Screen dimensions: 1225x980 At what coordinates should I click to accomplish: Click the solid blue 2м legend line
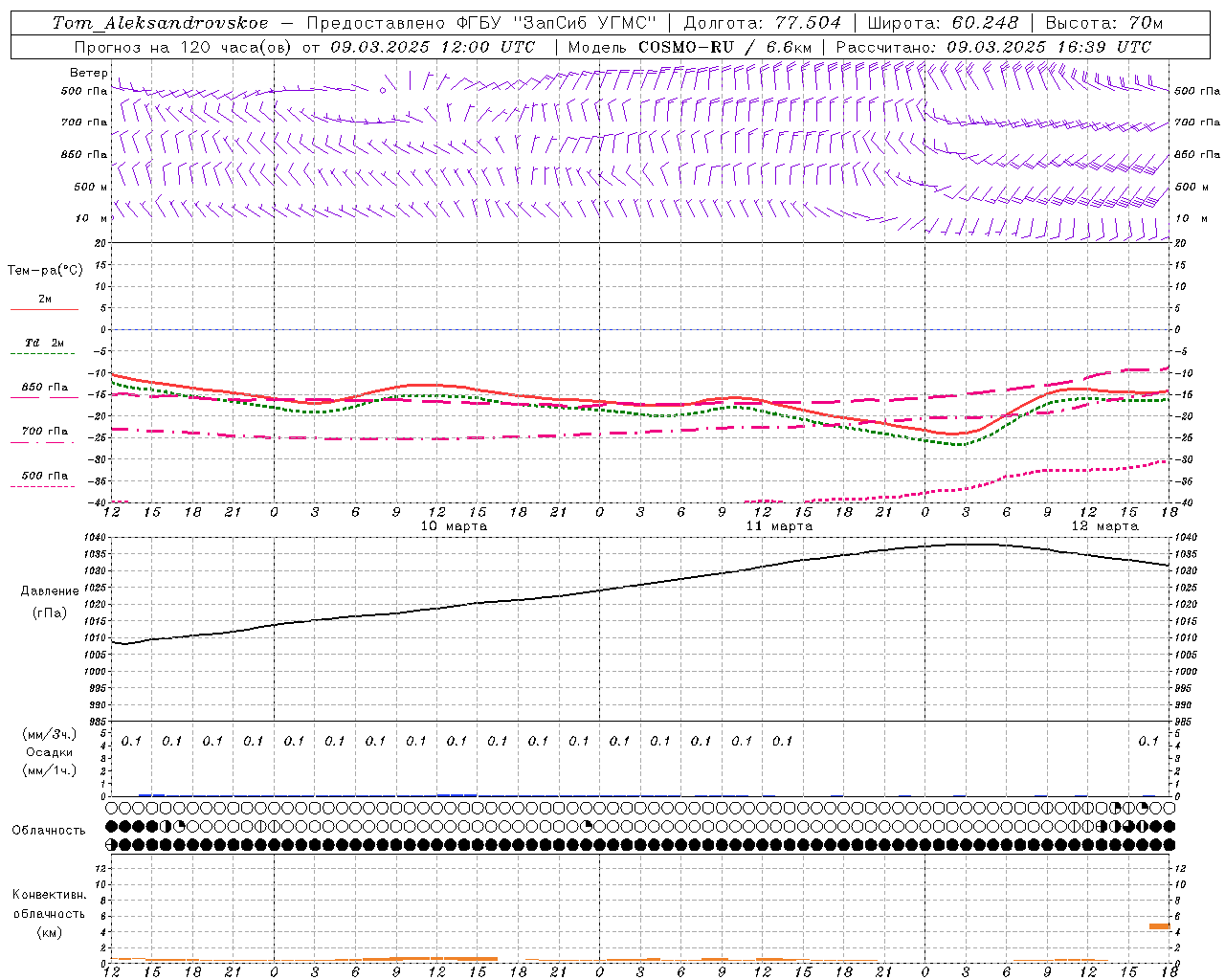click(x=44, y=310)
